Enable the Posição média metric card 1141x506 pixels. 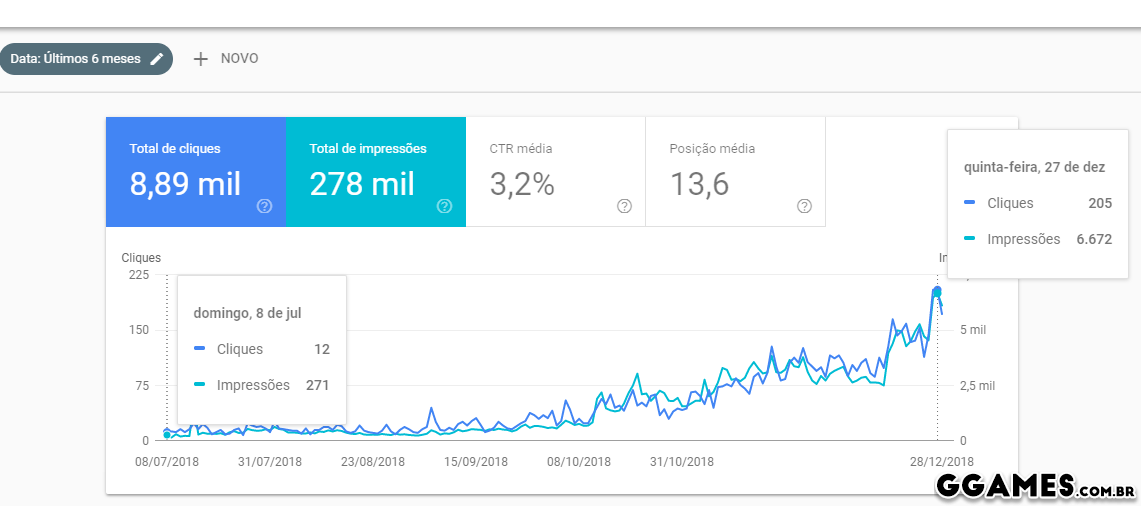tap(725, 170)
